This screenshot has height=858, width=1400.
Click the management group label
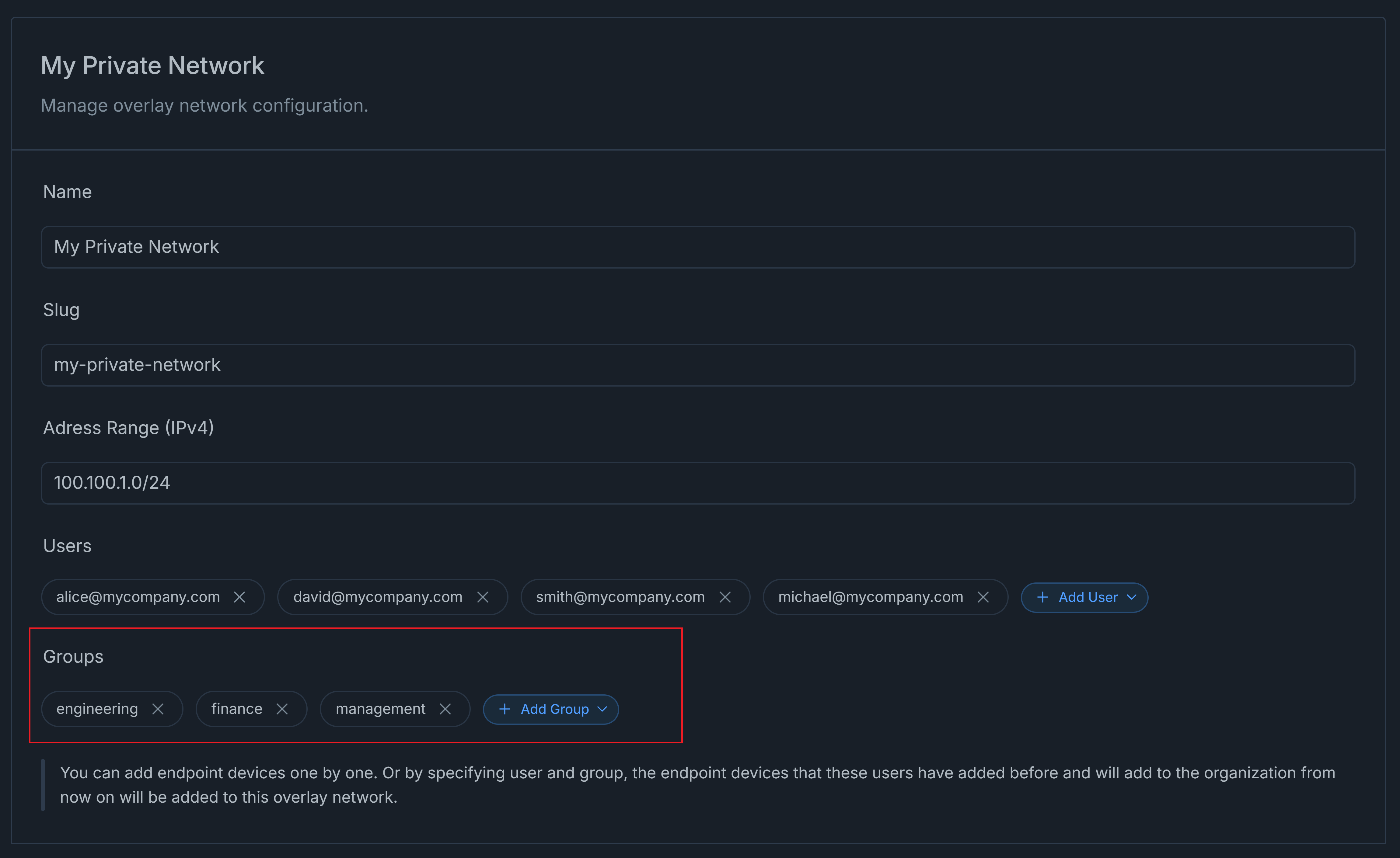click(x=381, y=709)
